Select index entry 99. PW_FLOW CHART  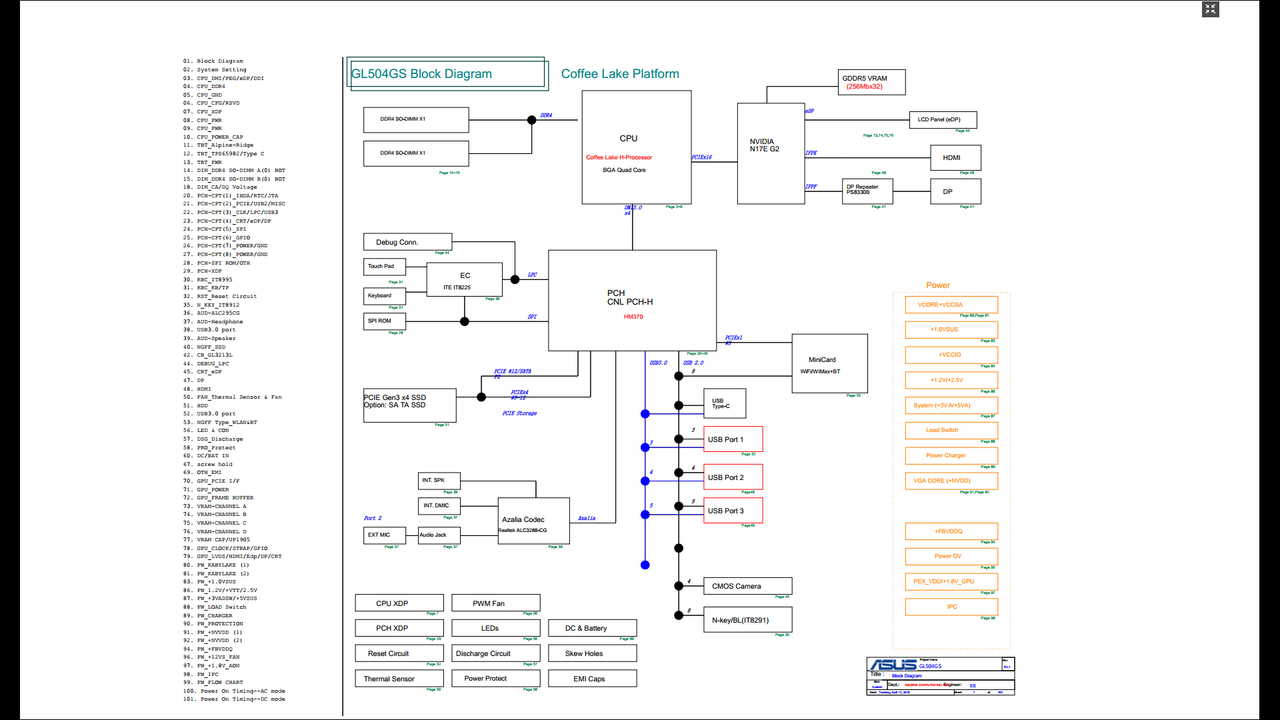point(214,682)
